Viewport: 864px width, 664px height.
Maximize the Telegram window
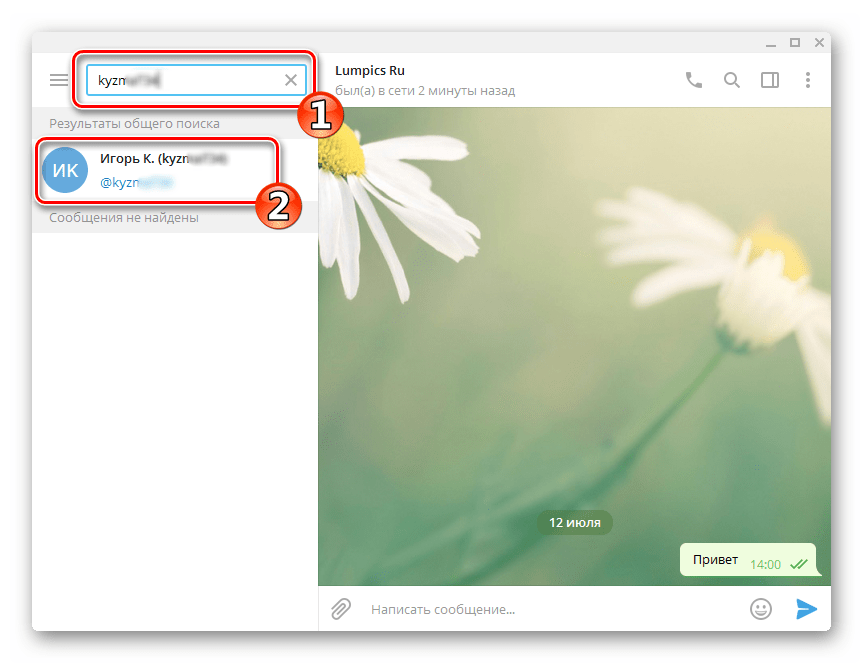tap(794, 42)
